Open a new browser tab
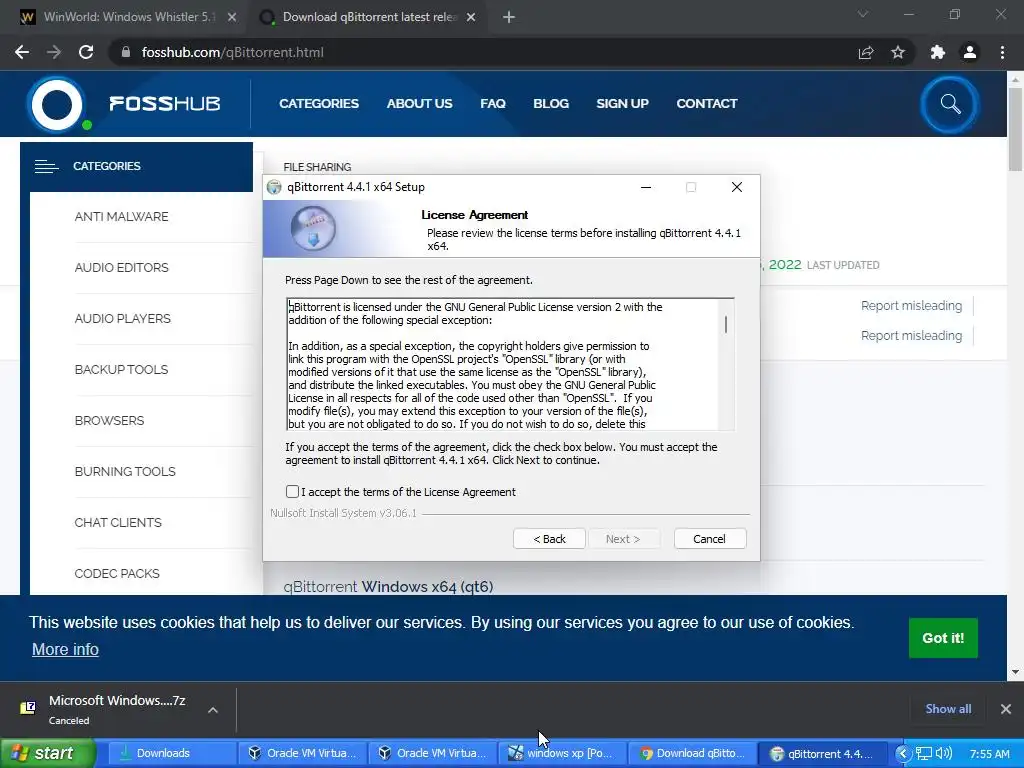The width and height of the screenshot is (1024, 768). point(509,17)
